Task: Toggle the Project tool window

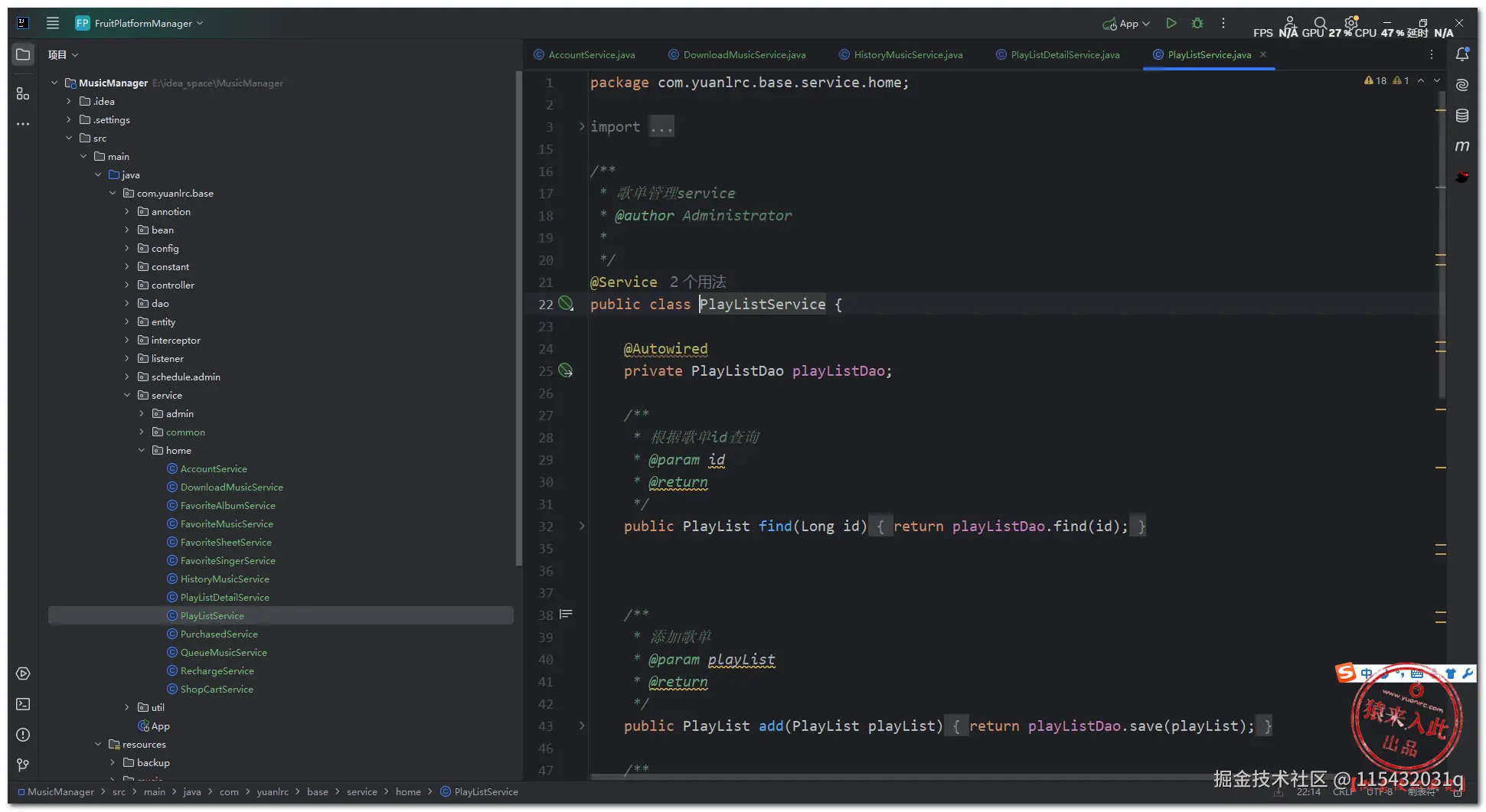Action: [23, 54]
